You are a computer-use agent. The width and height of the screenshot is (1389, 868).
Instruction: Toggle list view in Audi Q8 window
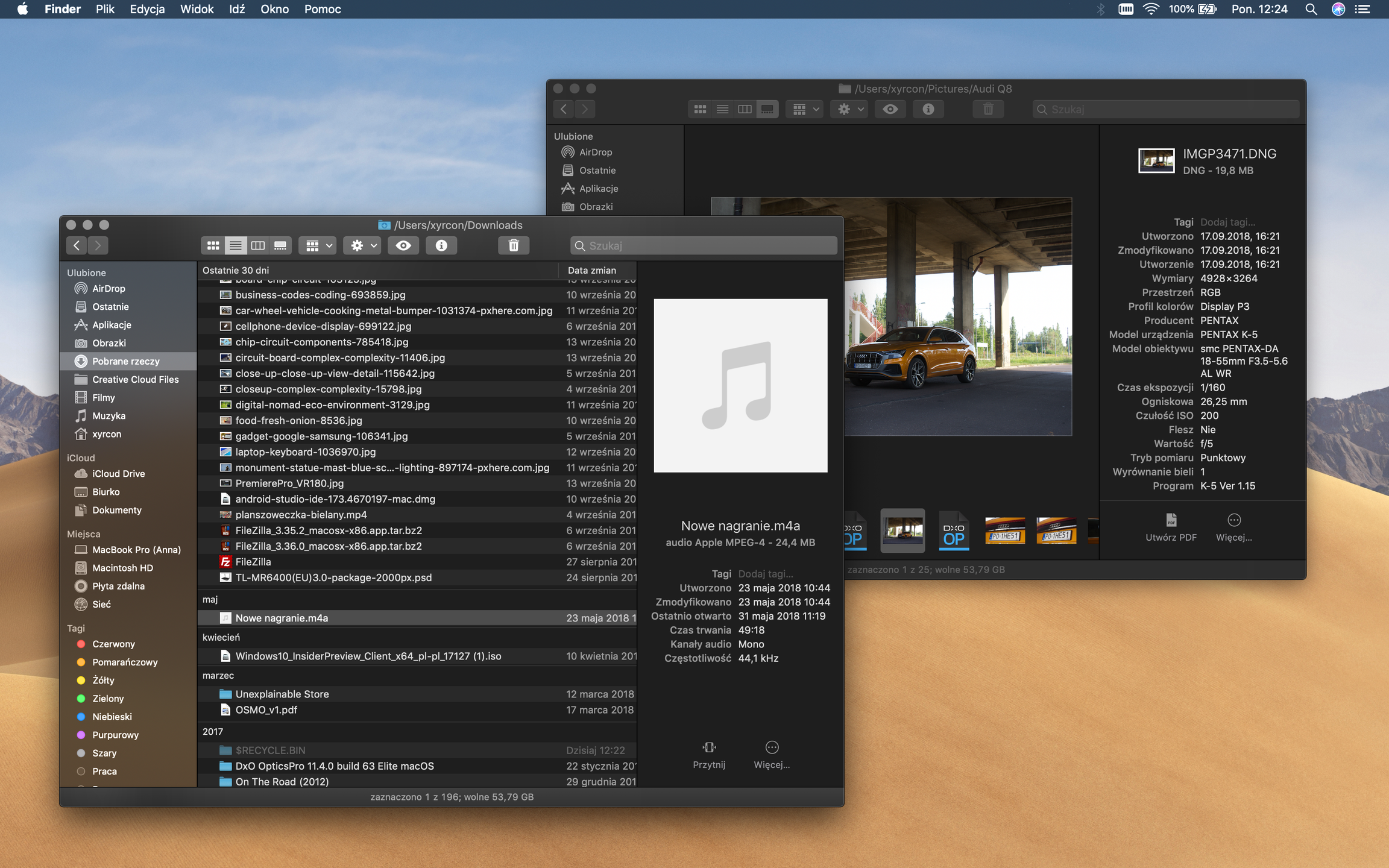click(722, 109)
